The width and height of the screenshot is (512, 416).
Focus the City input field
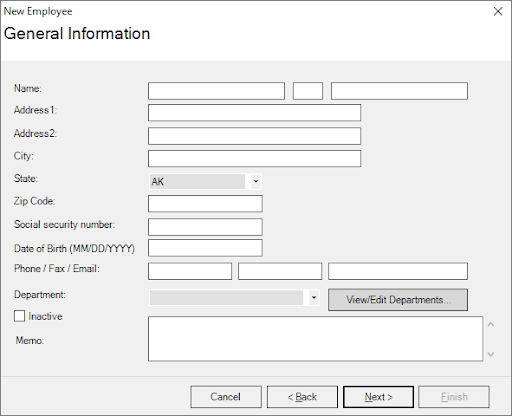(x=254, y=158)
